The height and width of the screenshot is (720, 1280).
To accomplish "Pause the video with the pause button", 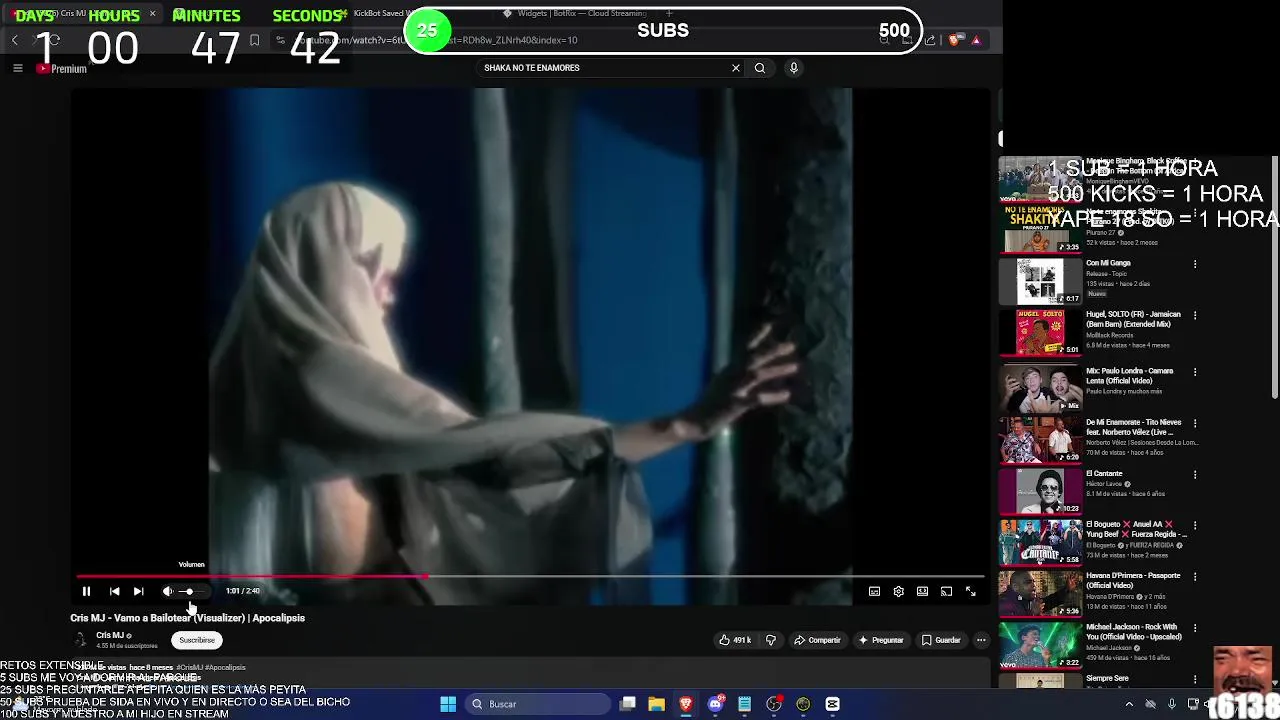I will 86,591.
